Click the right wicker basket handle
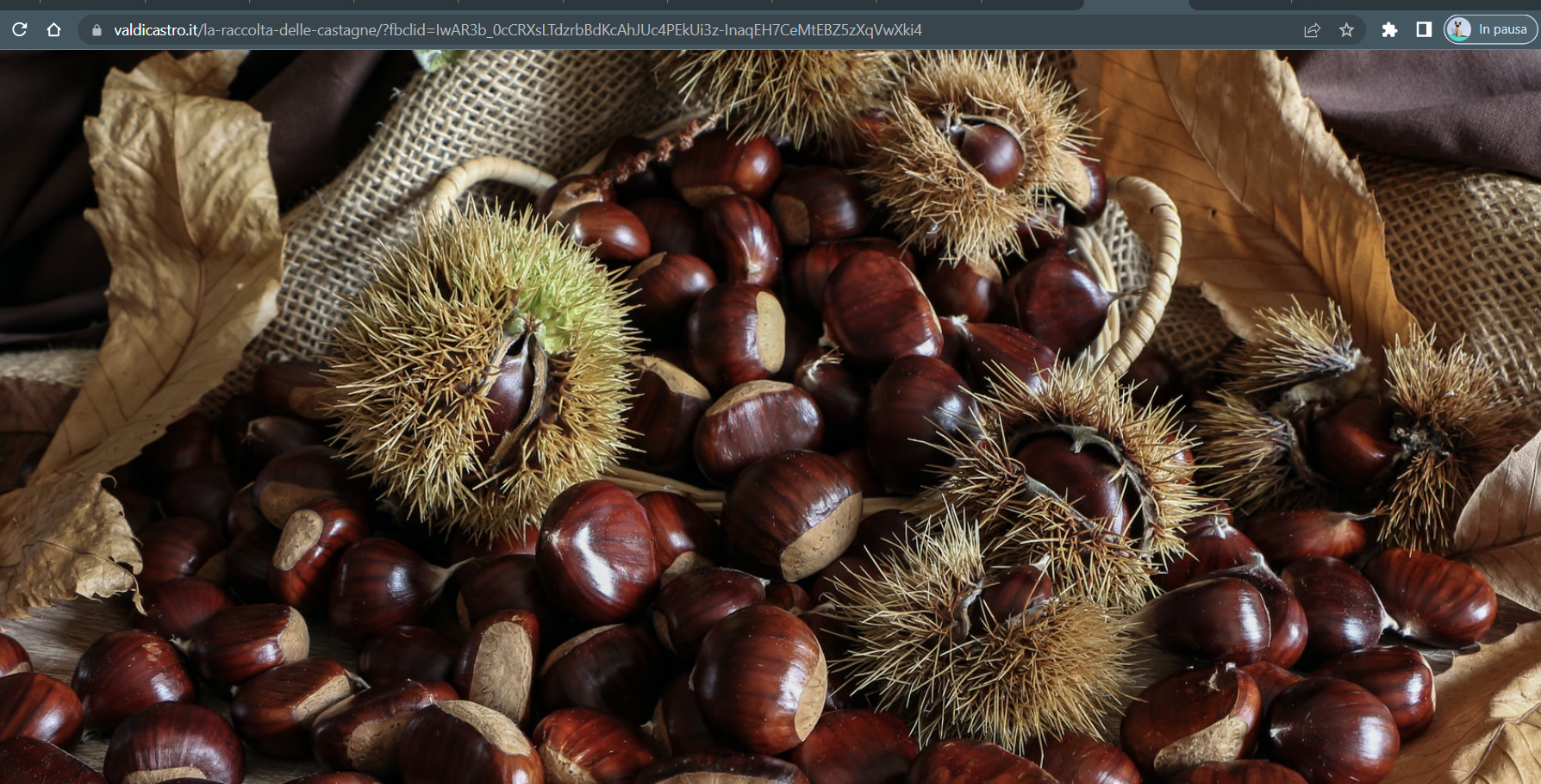This screenshot has width=1541, height=784. 1151,267
